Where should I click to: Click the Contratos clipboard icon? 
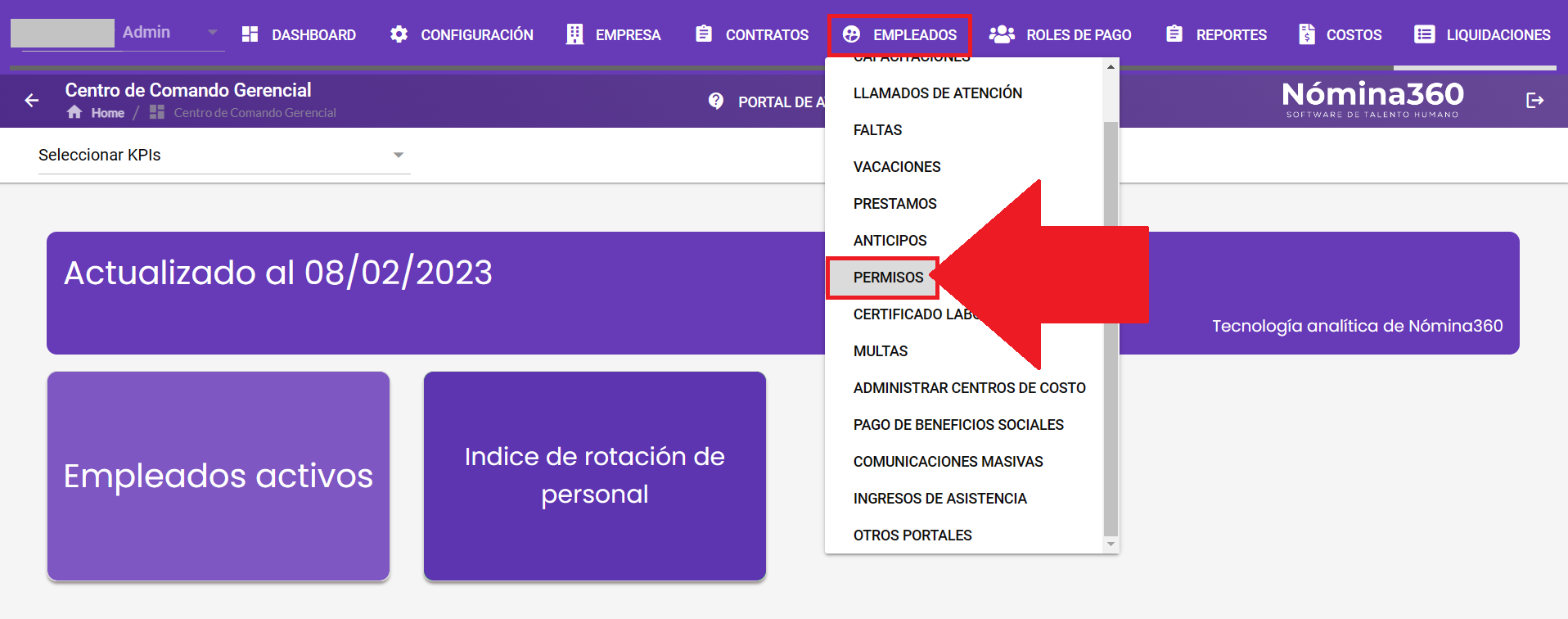pos(704,34)
